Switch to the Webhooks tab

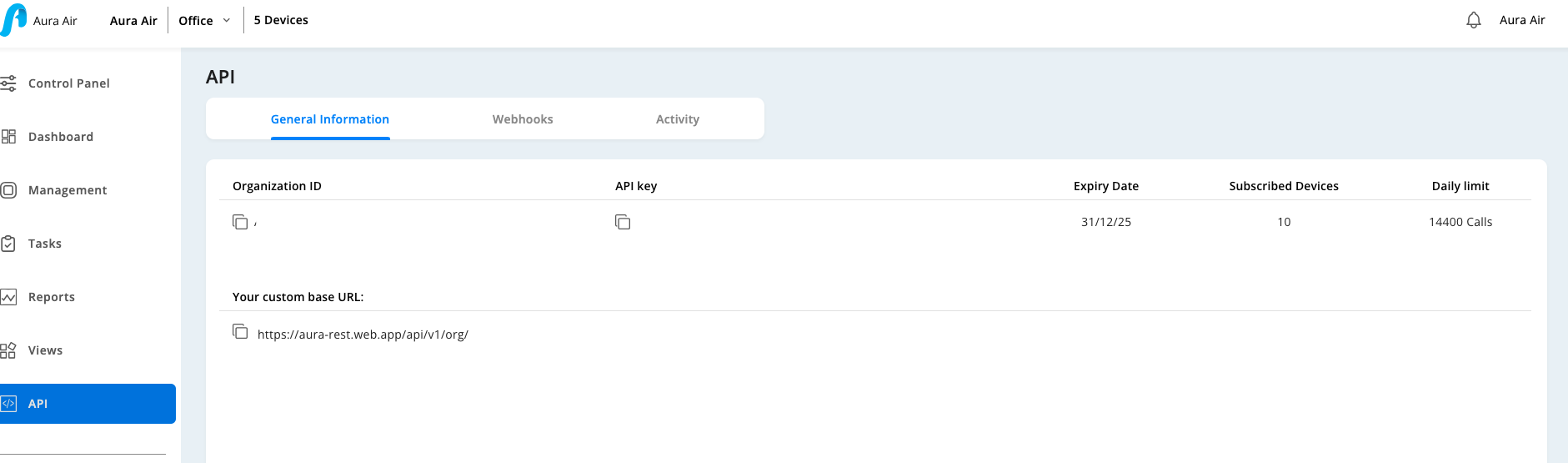point(523,119)
